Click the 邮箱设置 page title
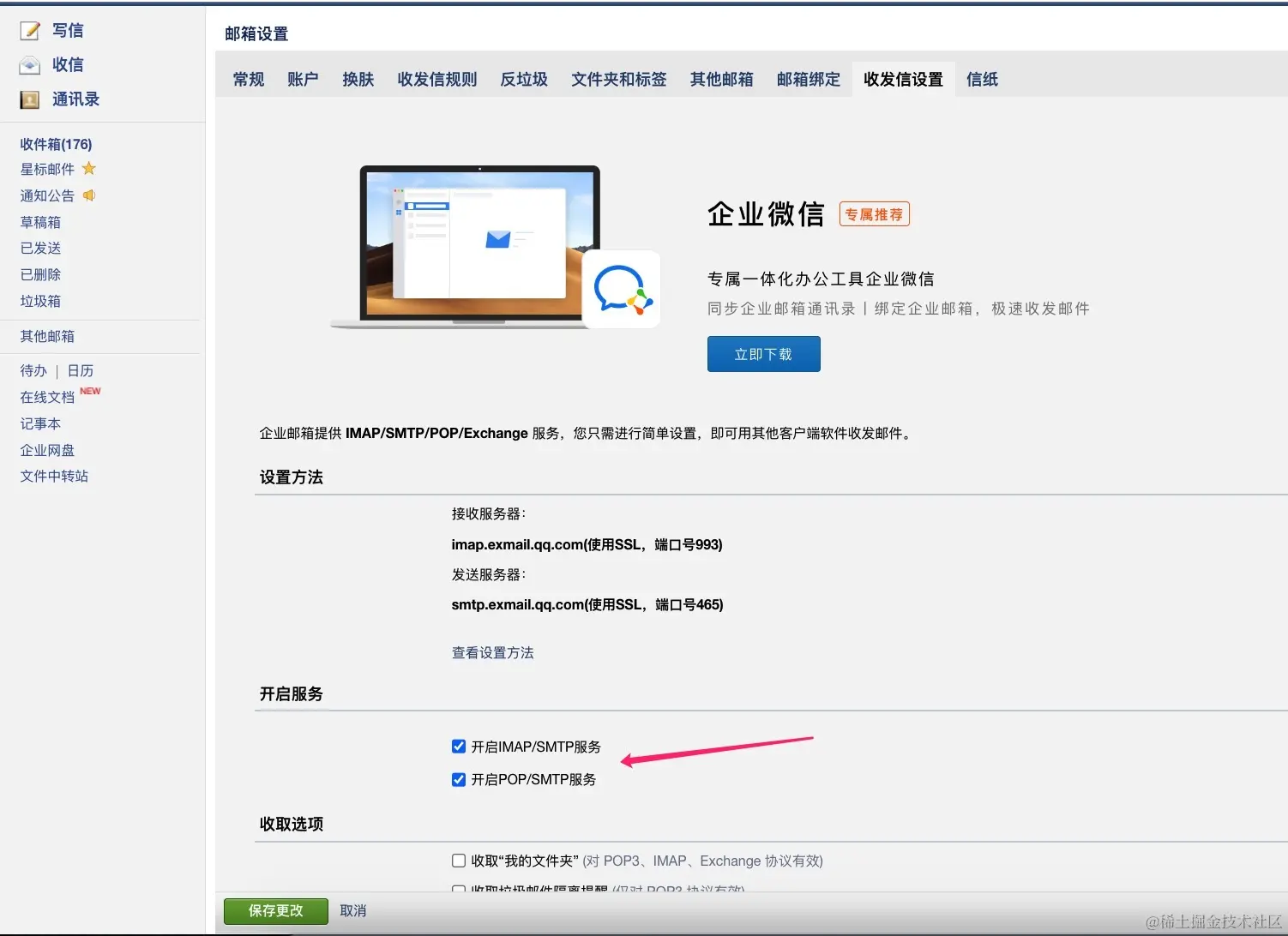 256,33
